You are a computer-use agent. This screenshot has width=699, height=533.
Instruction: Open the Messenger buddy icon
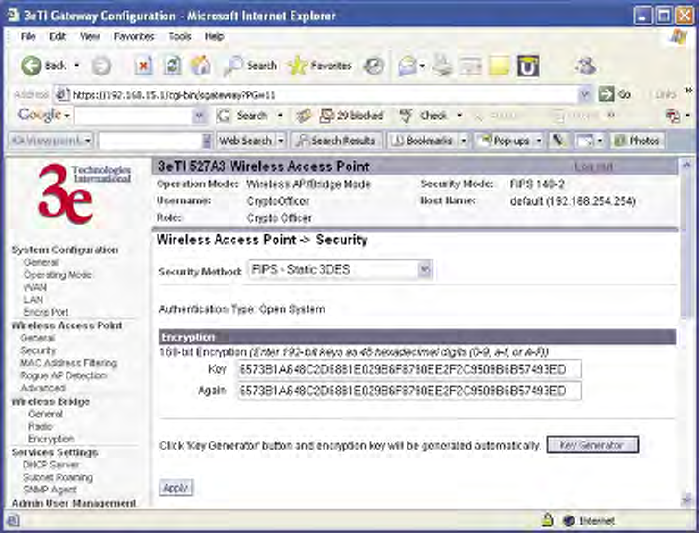pos(585,66)
